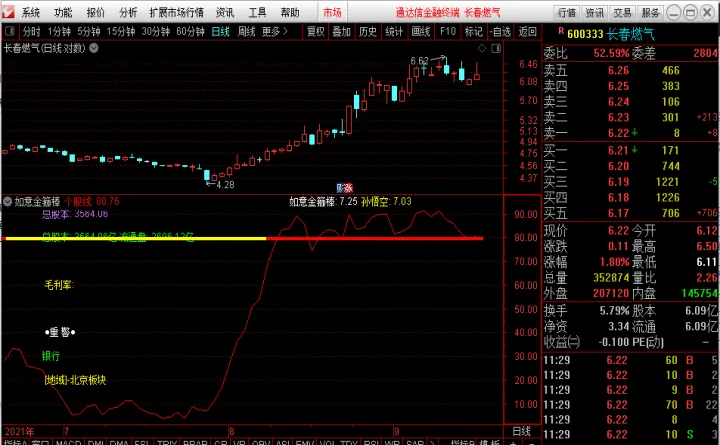Open the 扩展市场行情 menu
The width and height of the screenshot is (720, 445).
pyautogui.click(x=176, y=13)
